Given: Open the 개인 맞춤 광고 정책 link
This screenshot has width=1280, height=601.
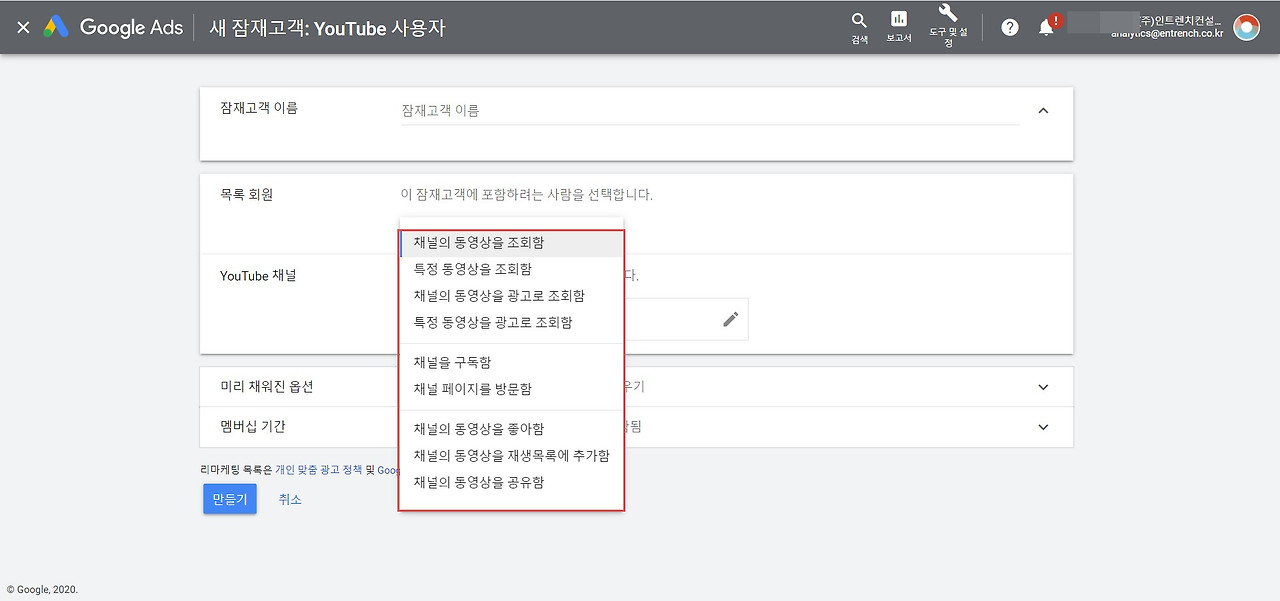Looking at the screenshot, I should click(x=319, y=469).
